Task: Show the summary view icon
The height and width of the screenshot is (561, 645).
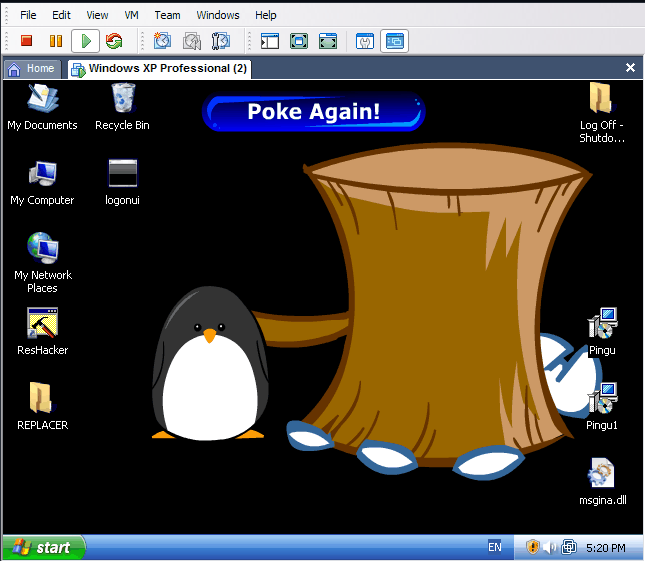Action: 365,41
